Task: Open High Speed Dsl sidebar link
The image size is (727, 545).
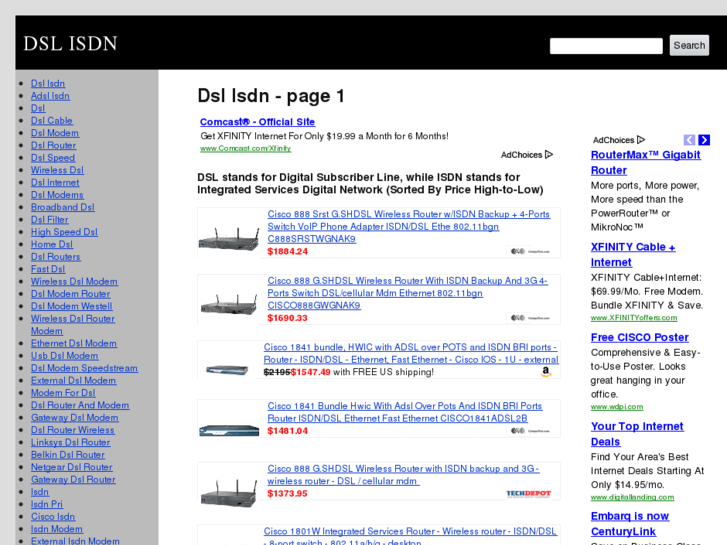Action: point(64,232)
